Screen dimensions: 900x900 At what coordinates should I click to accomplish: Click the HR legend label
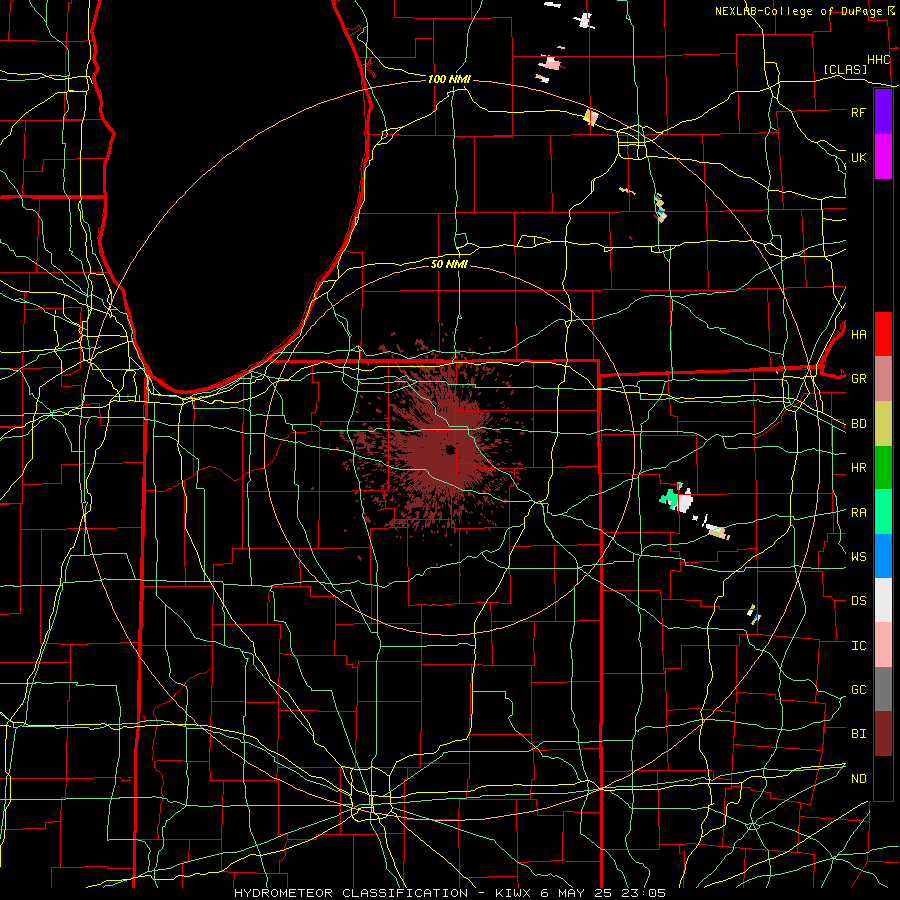tap(858, 468)
